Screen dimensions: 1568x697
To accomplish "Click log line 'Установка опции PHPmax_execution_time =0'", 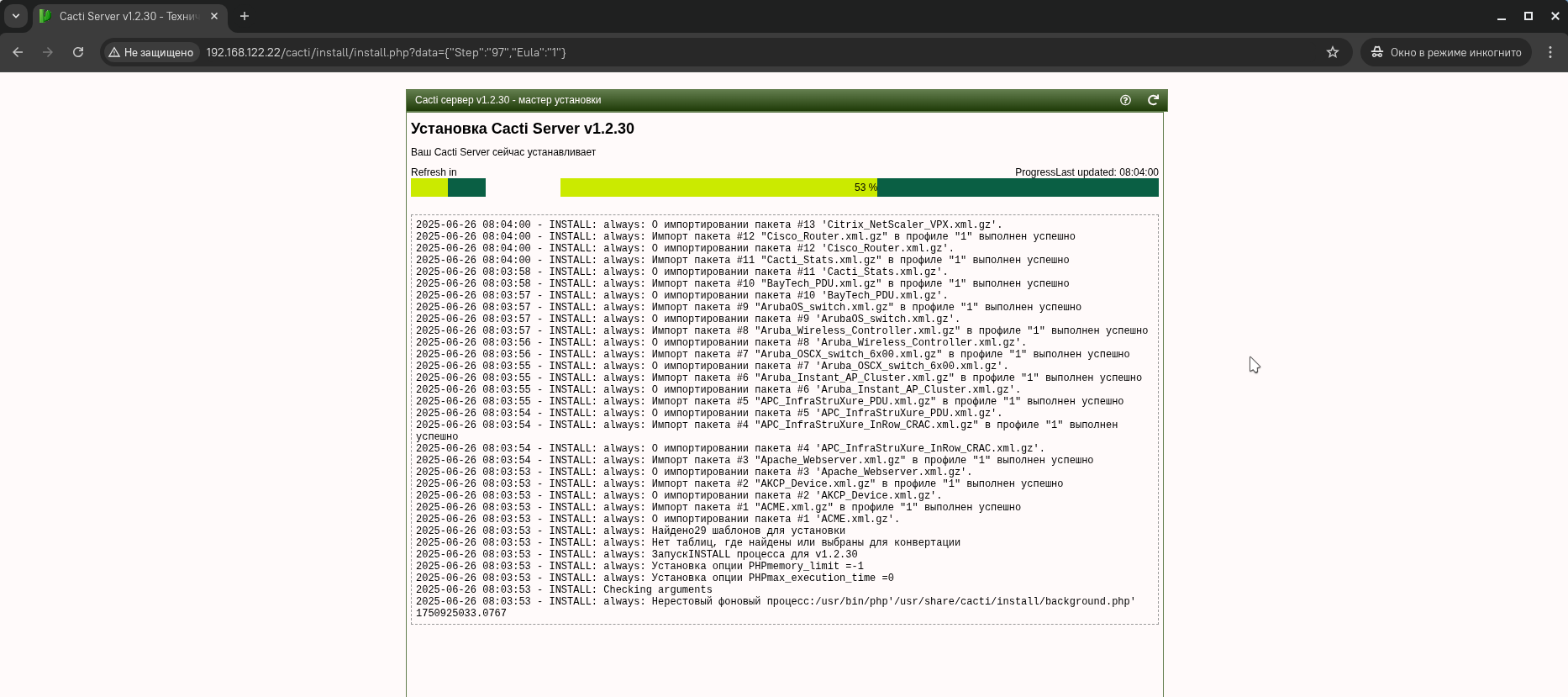I will [x=655, y=578].
